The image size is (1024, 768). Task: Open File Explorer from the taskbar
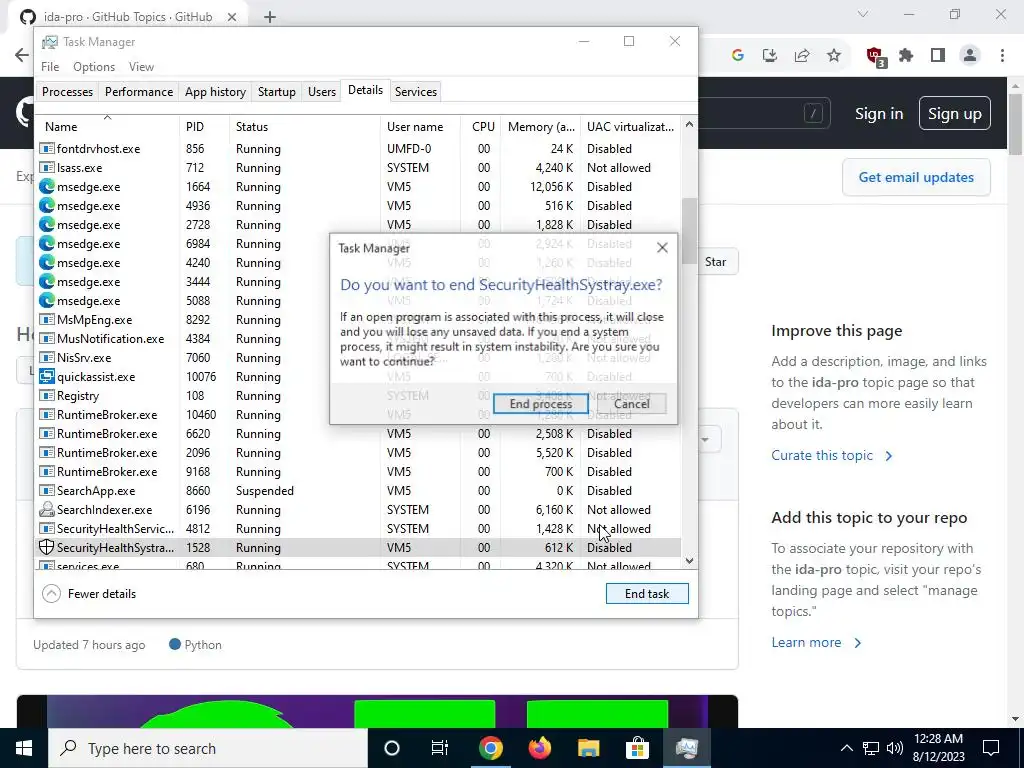pyautogui.click(x=588, y=748)
